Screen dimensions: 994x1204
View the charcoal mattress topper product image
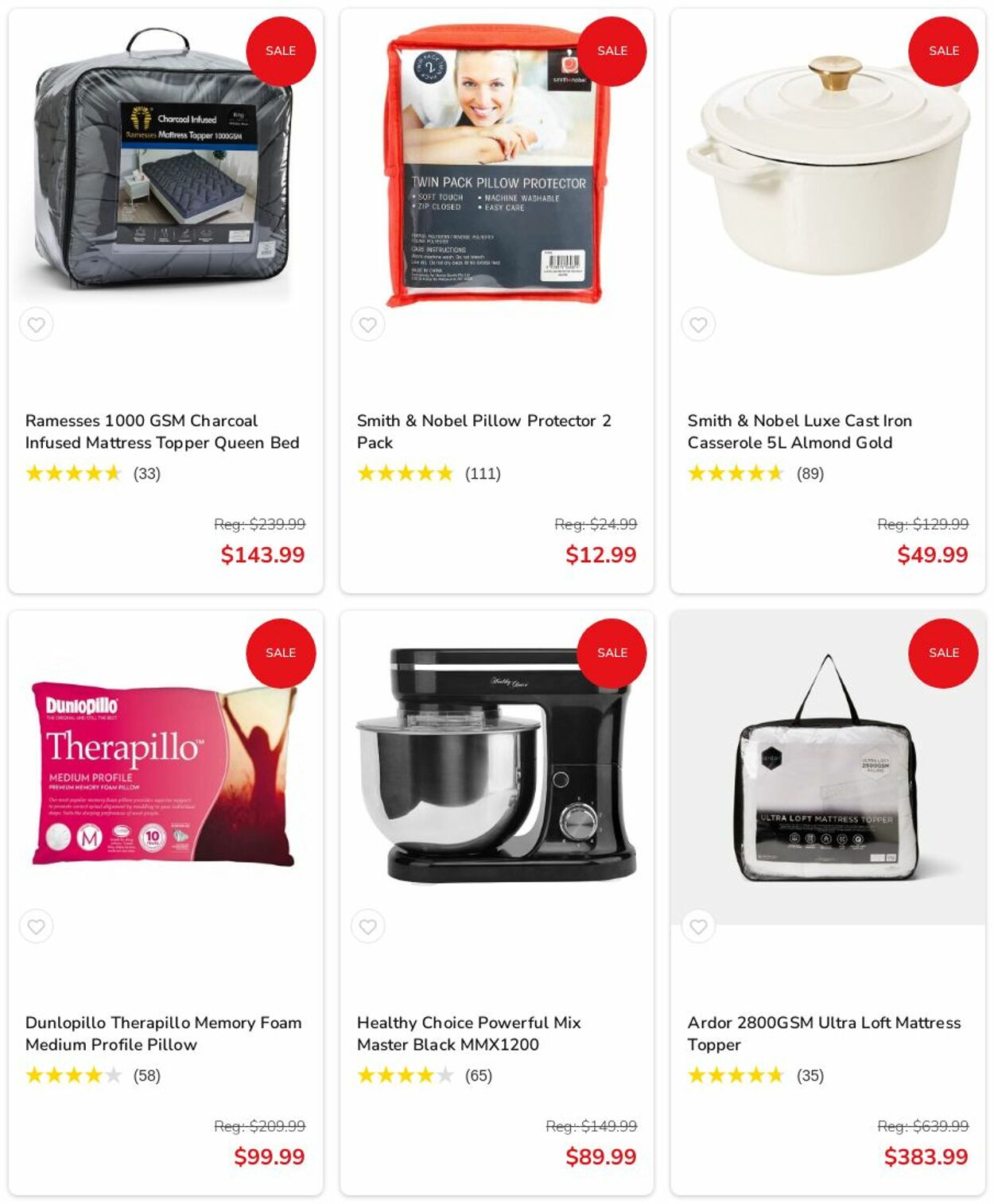tap(163, 159)
